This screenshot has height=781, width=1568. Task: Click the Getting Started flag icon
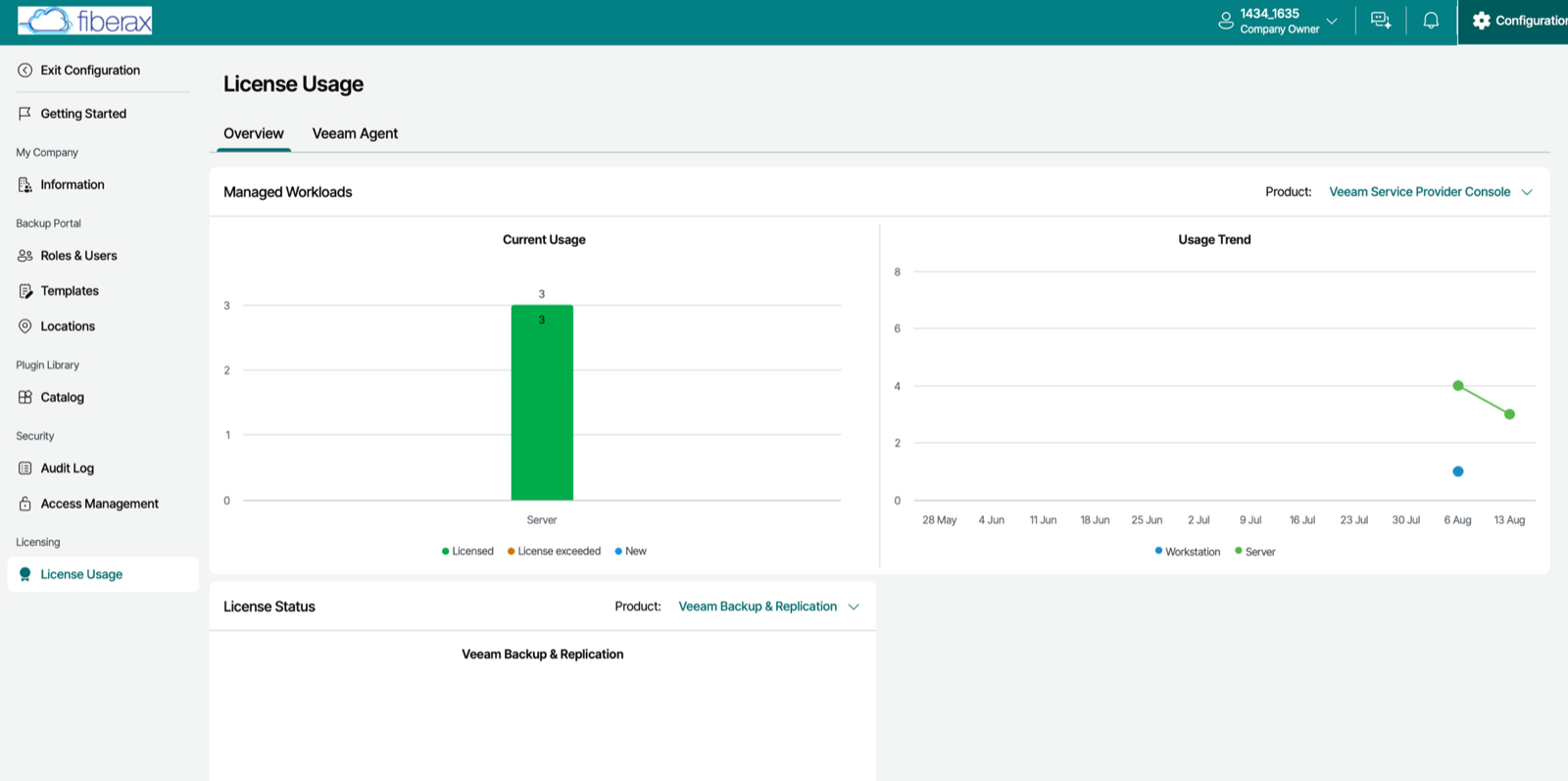click(25, 114)
